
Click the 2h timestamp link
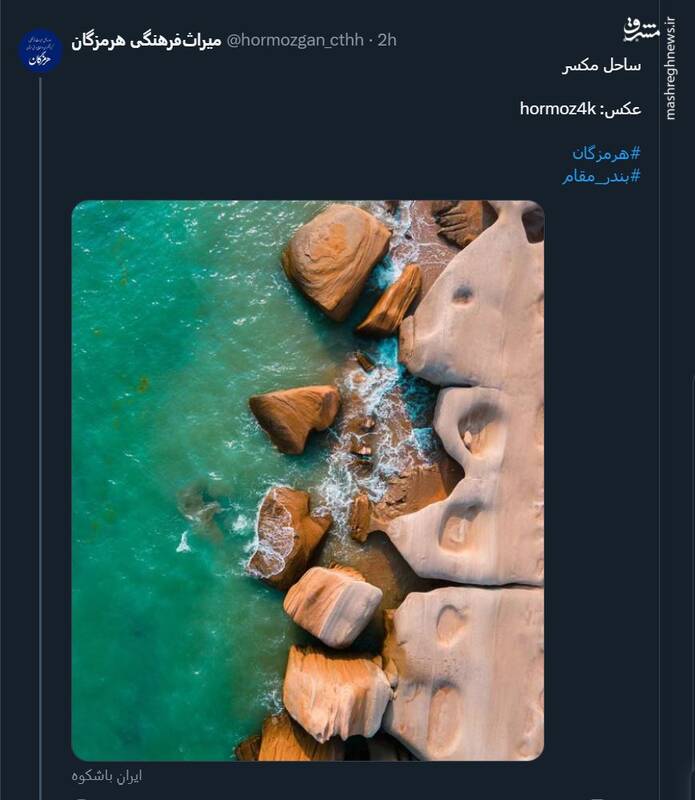point(386,37)
